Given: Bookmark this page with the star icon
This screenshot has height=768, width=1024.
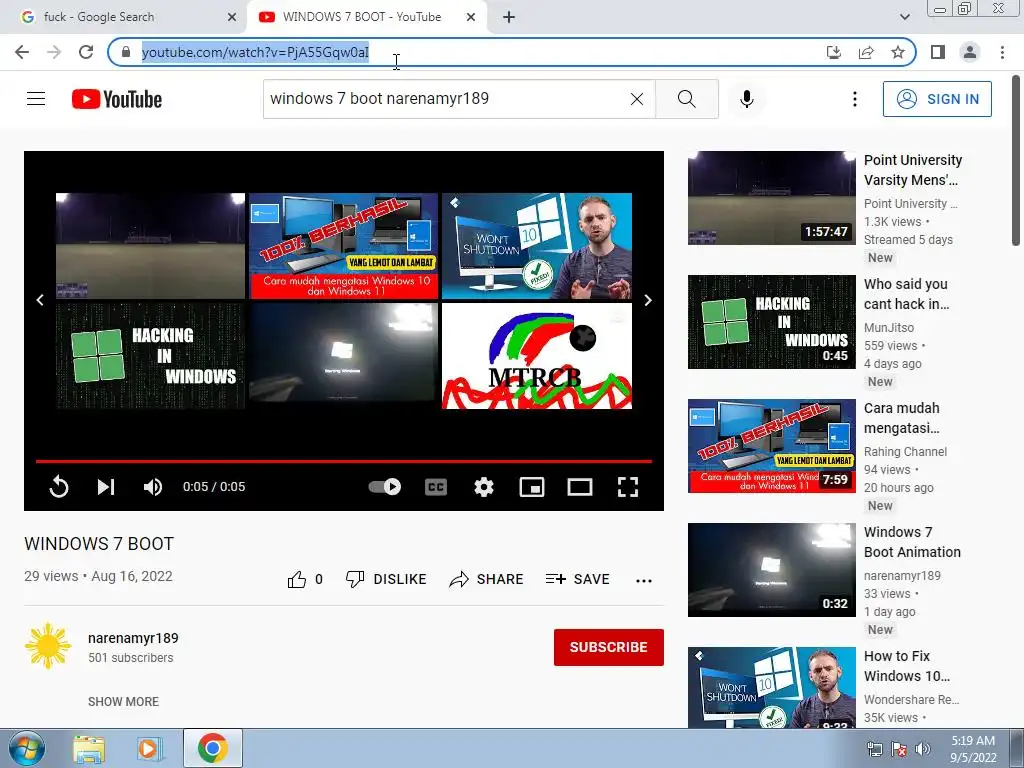Looking at the screenshot, I should click(898, 52).
